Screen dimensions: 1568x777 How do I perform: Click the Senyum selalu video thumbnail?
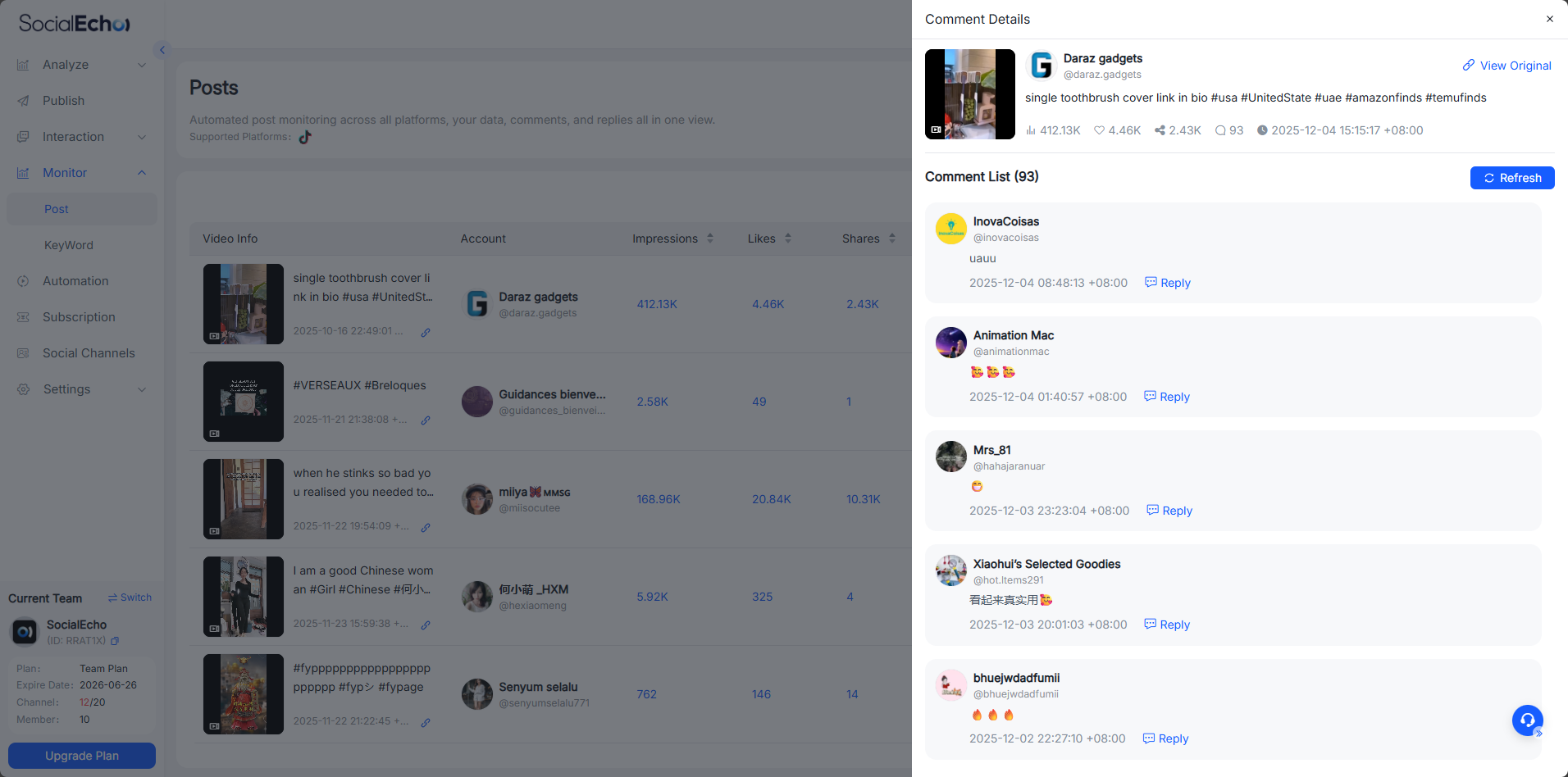pos(244,694)
